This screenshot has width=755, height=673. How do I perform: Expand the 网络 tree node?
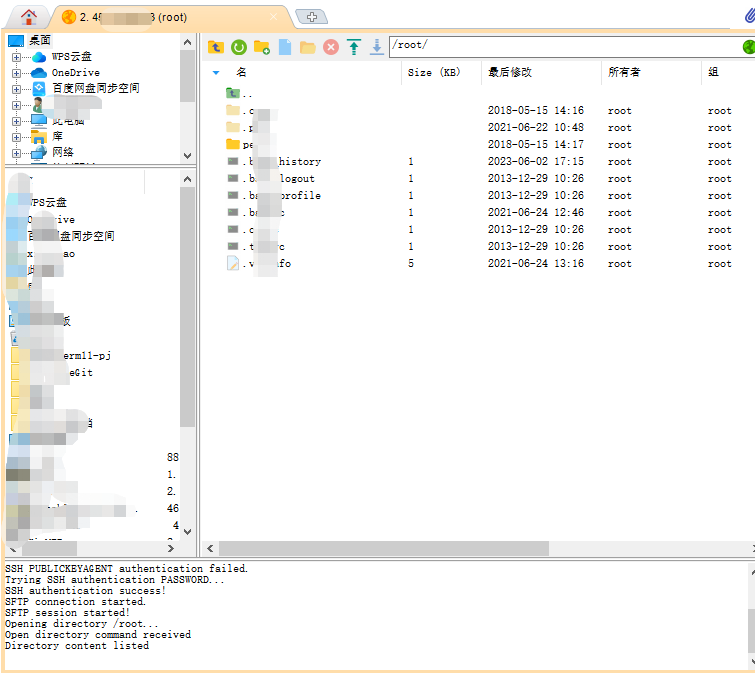[x=16, y=152]
